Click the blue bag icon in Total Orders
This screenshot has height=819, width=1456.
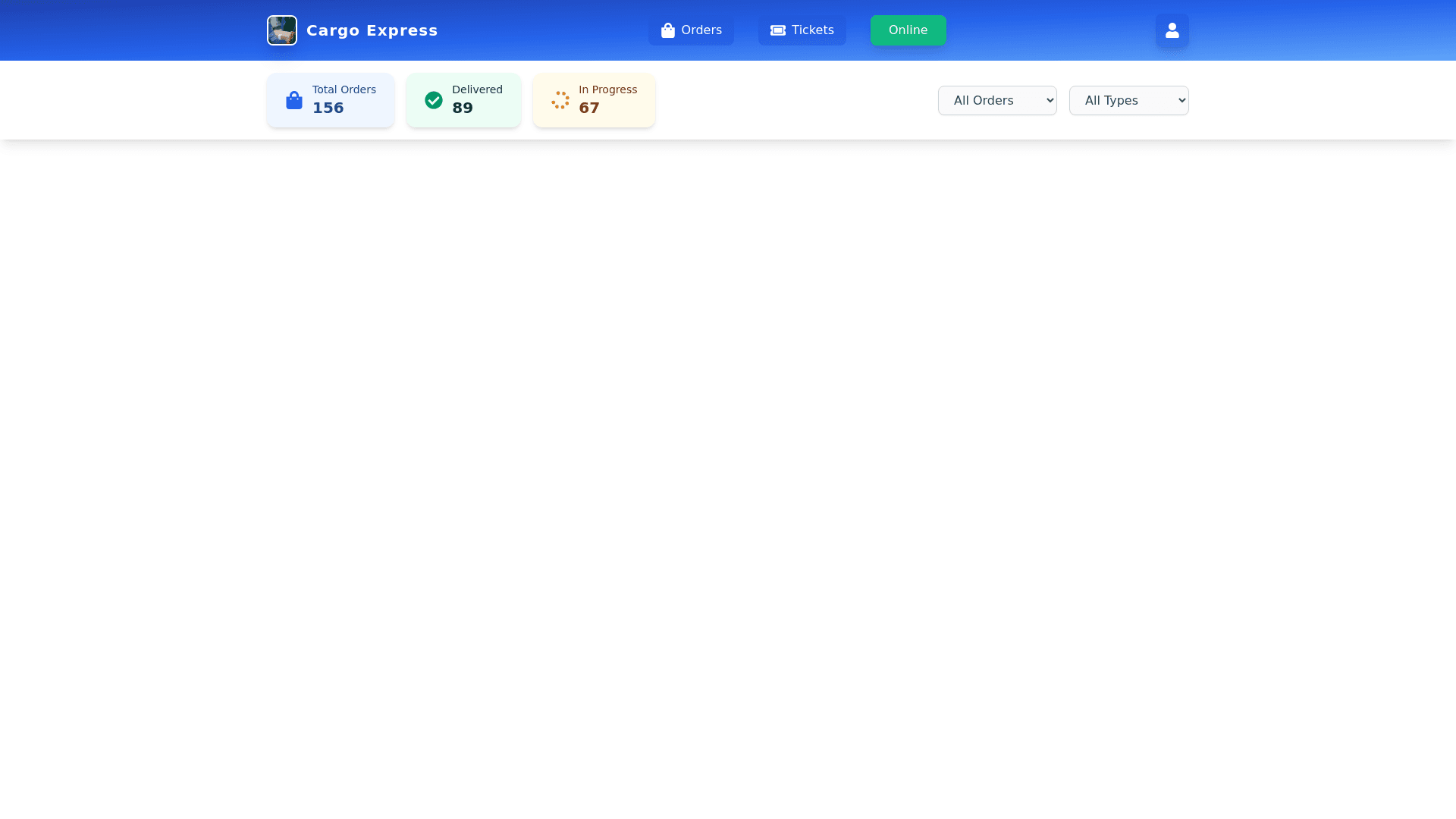point(294,100)
